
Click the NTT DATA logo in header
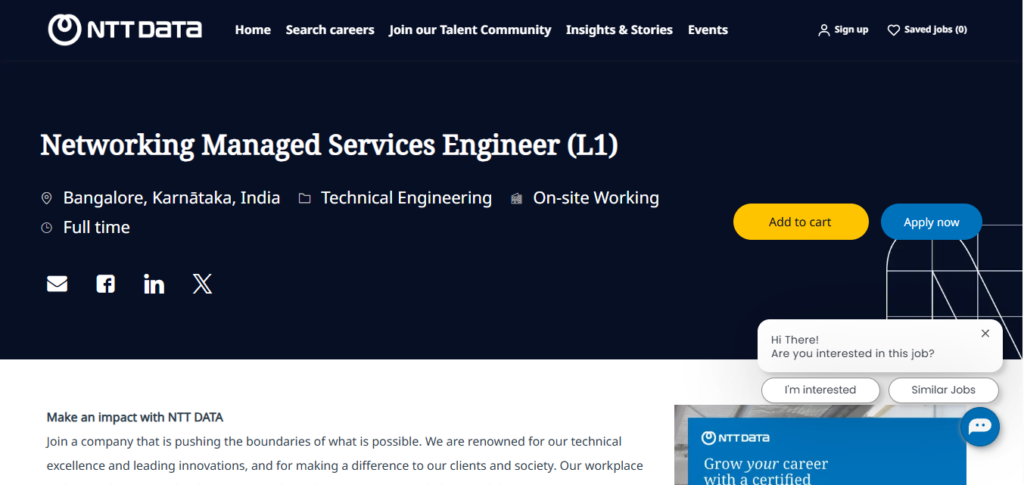coord(125,29)
